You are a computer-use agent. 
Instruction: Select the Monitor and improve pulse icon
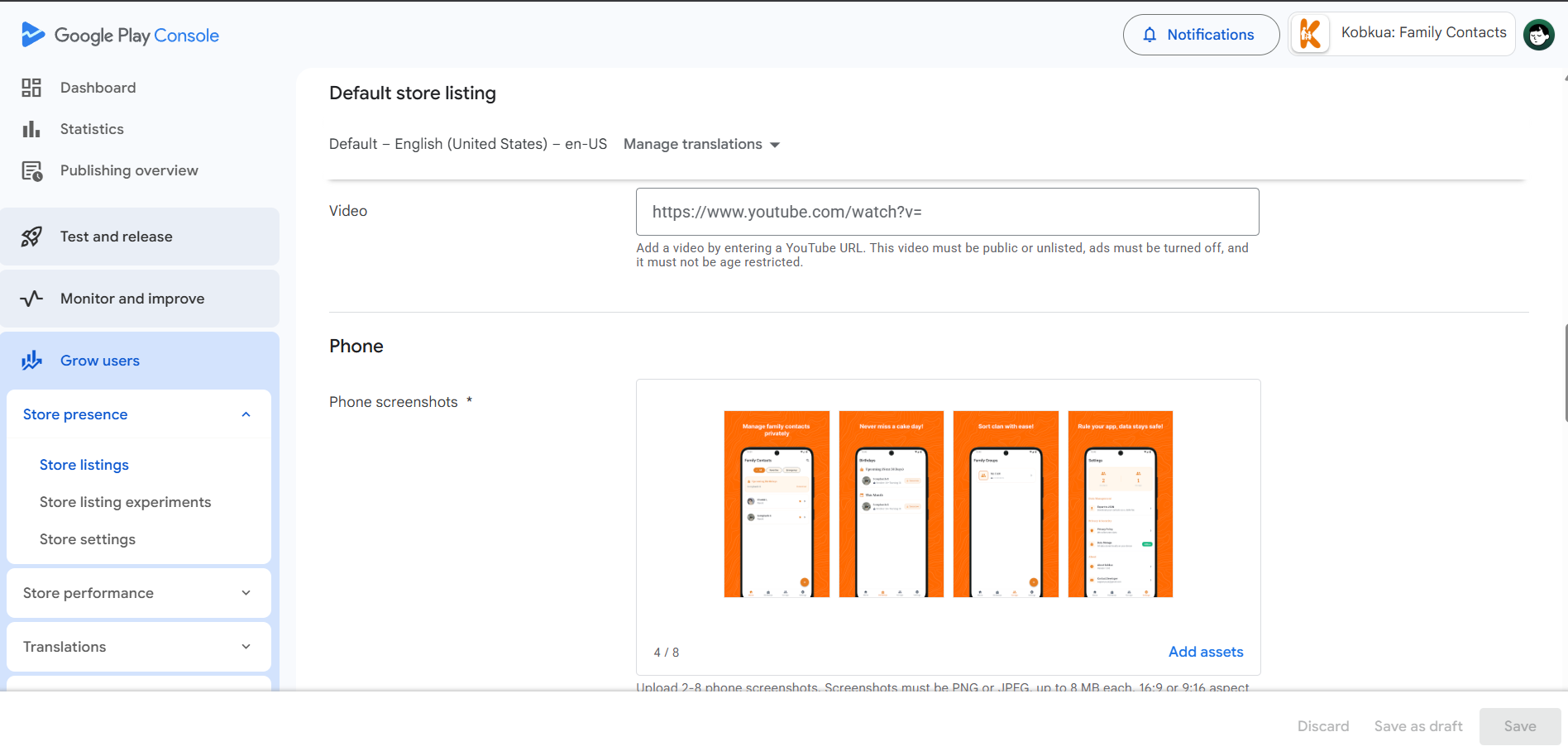tap(31, 299)
